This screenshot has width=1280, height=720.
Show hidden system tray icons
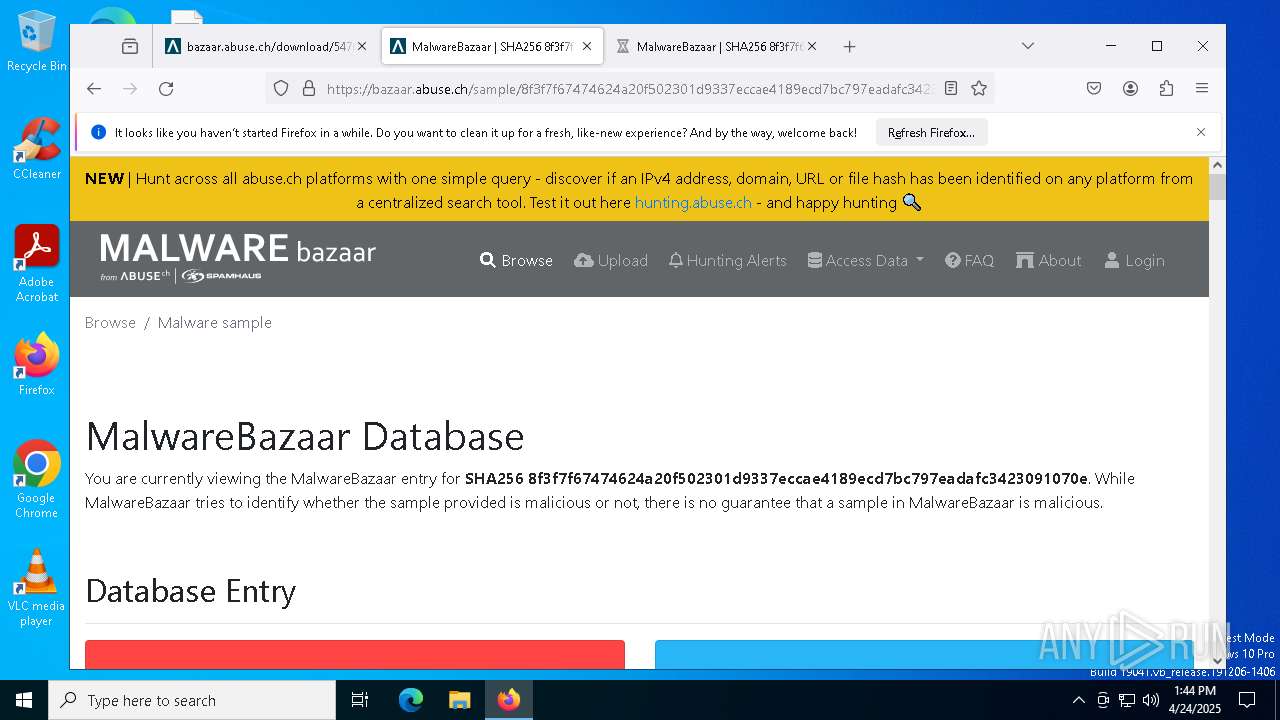coord(1078,700)
